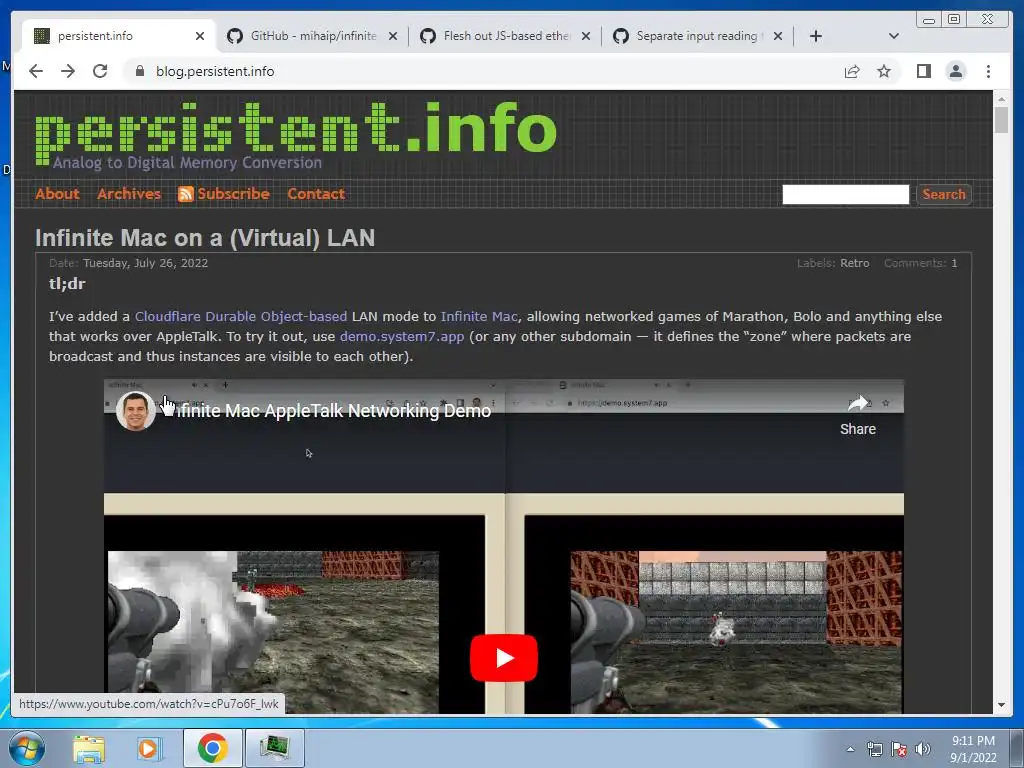Open the About page
This screenshot has width=1024, height=768.
coord(57,193)
